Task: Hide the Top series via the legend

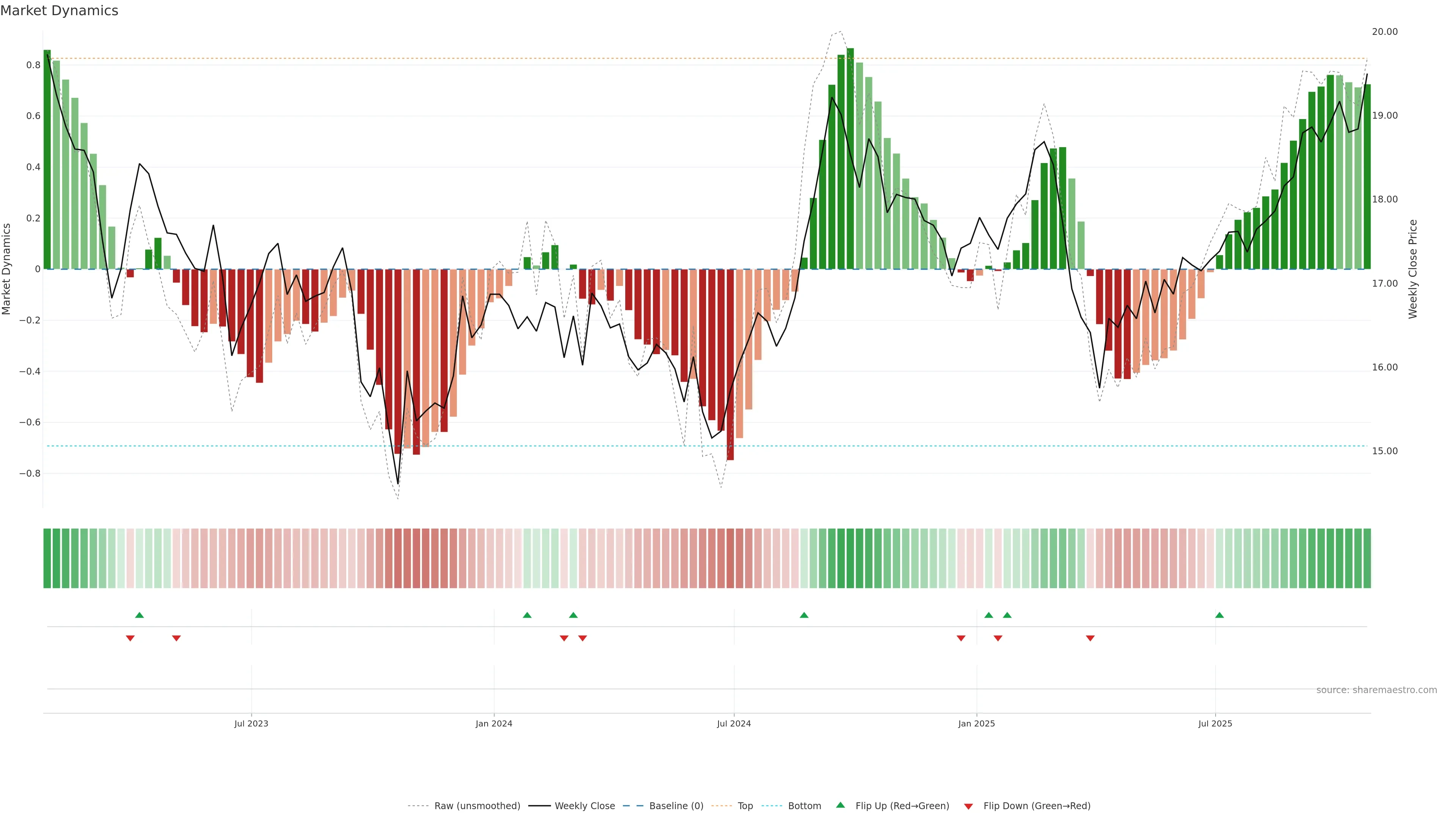Action: tap(745, 806)
